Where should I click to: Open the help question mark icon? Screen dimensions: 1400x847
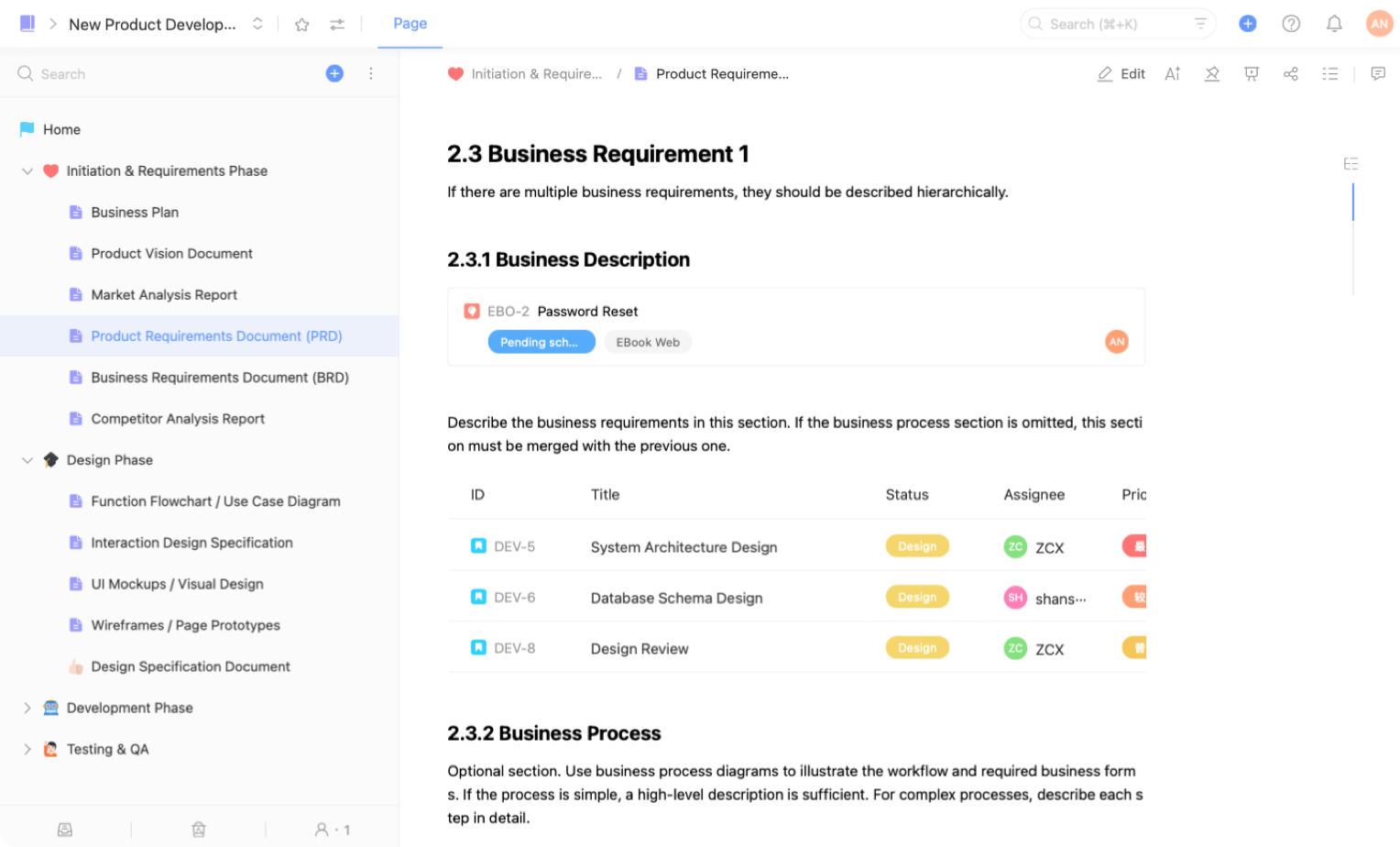(1291, 24)
